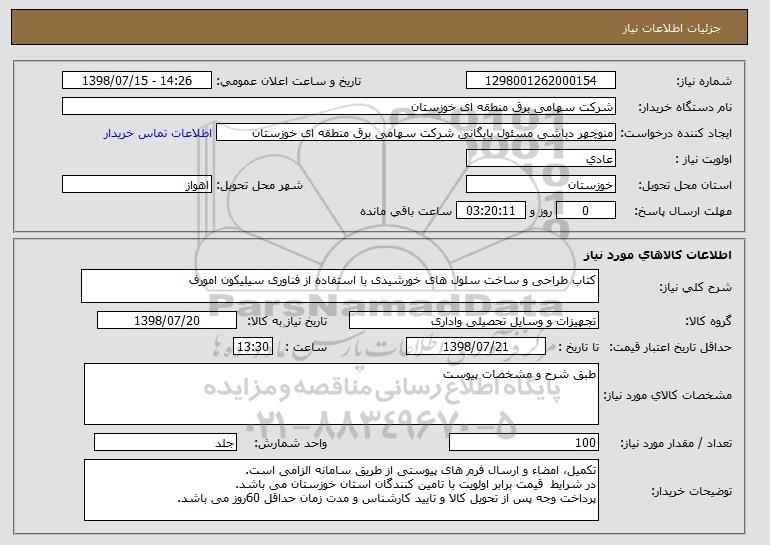Screen dimensions: 770x545
Task: Click the نام دستگاه خریدار label
Action: (685, 108)
